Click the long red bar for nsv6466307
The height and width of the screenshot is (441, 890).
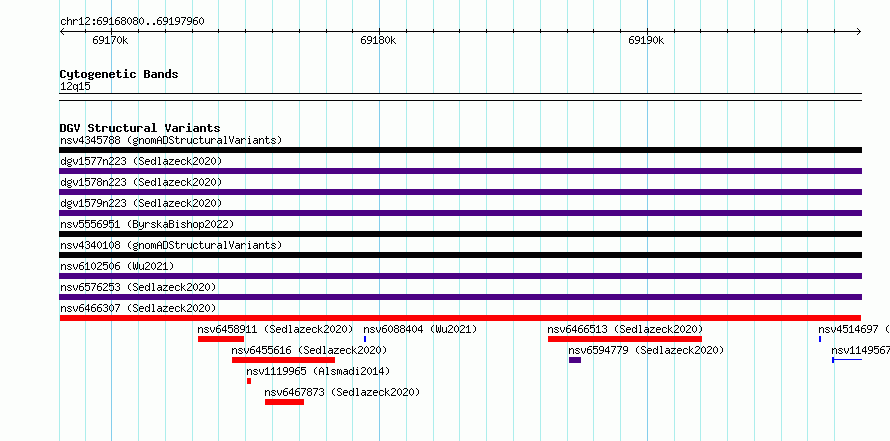pos(460,318)
